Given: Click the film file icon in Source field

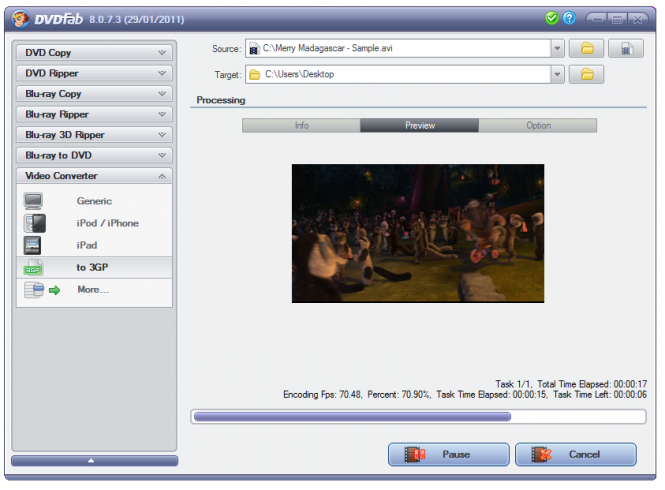Looking at the screenshot, I should coord(254,49).
